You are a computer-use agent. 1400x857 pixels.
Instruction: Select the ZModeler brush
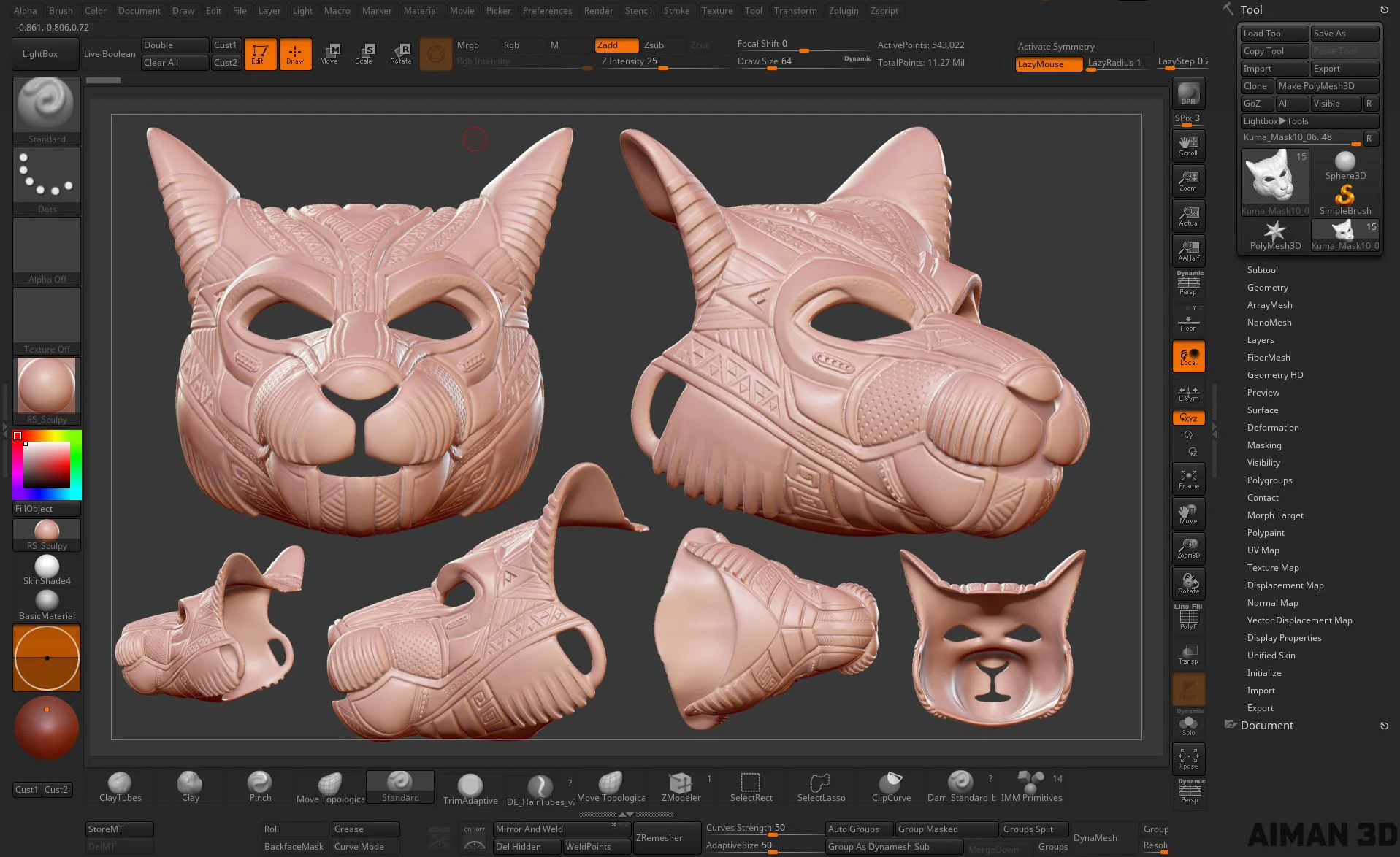[681, 788]
